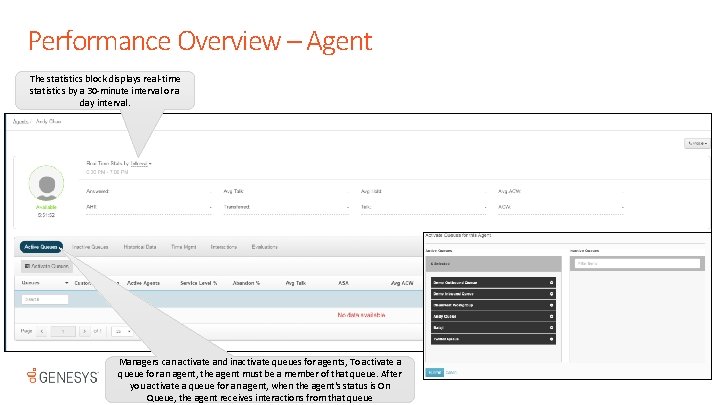Click the remove icon on the last active queue row

click(551, 339)
